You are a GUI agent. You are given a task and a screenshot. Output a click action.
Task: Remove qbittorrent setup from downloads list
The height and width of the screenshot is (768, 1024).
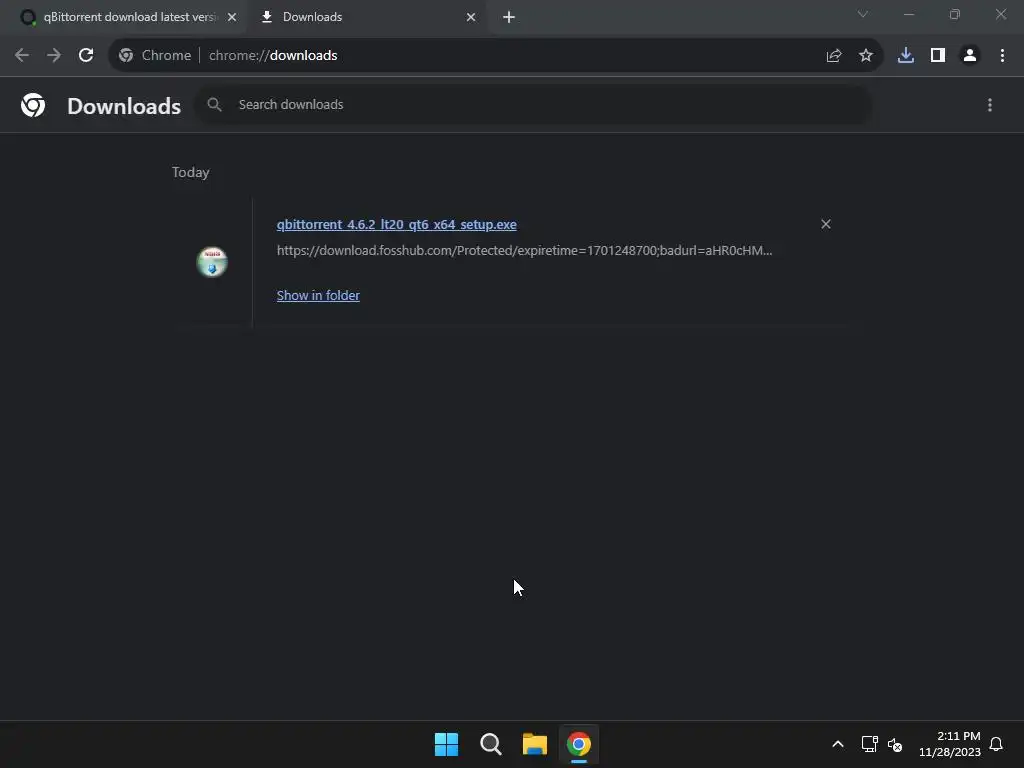pos(826,224)
